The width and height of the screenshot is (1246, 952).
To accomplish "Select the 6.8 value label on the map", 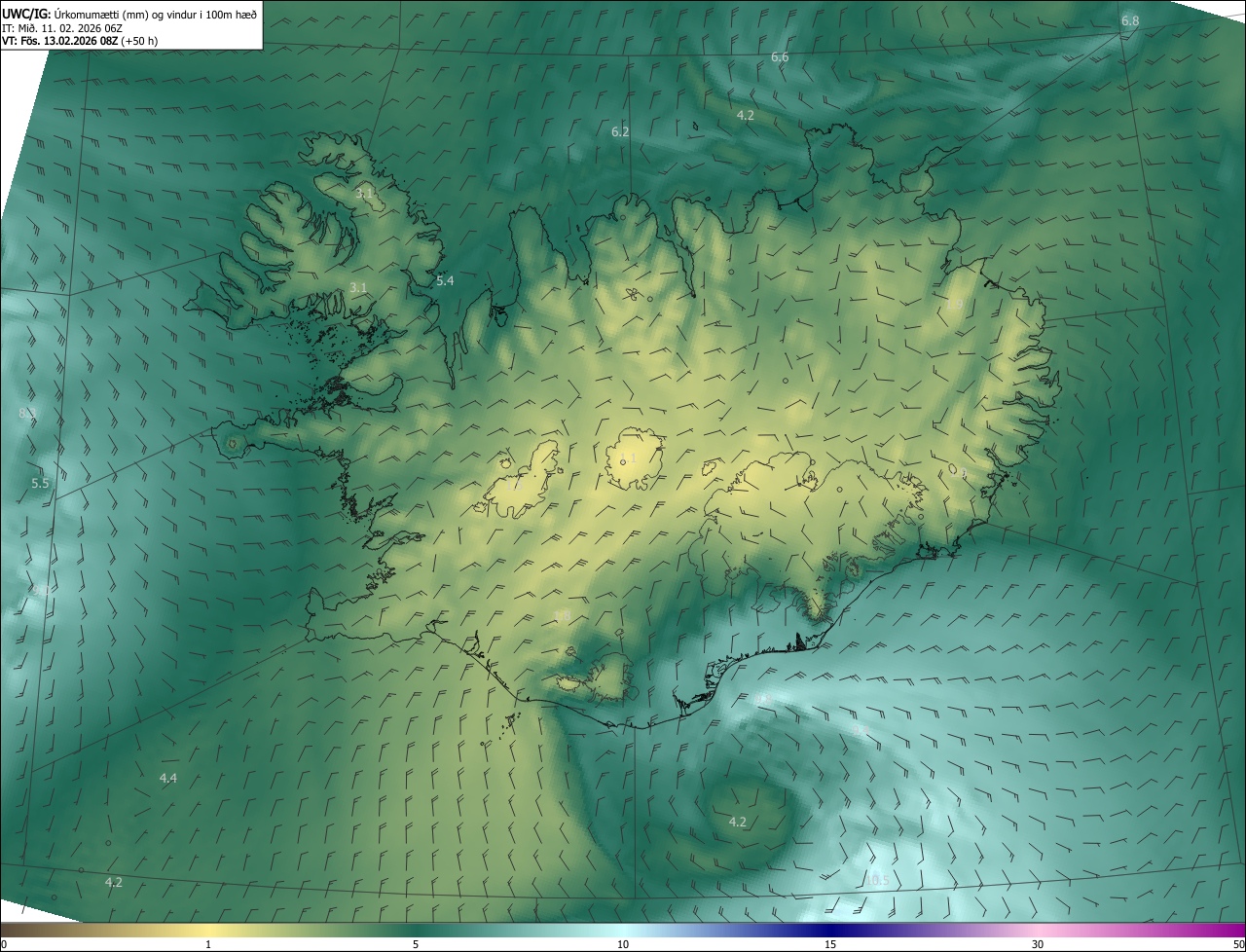I will click(1129, 20).
